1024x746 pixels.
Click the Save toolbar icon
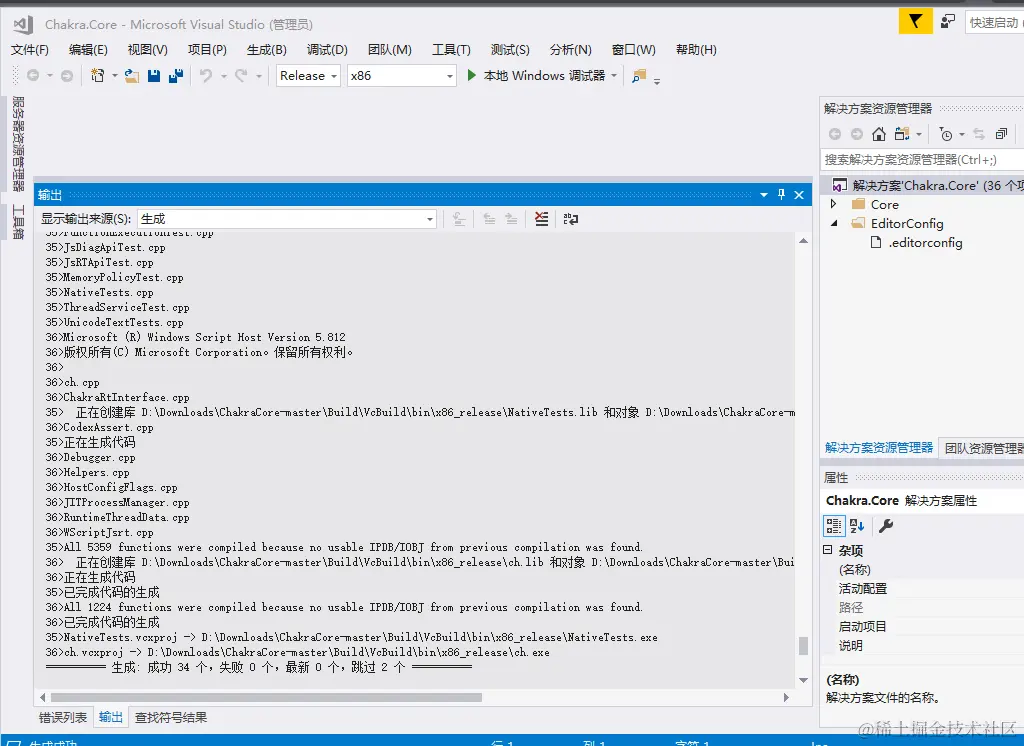tap(154, 76)
